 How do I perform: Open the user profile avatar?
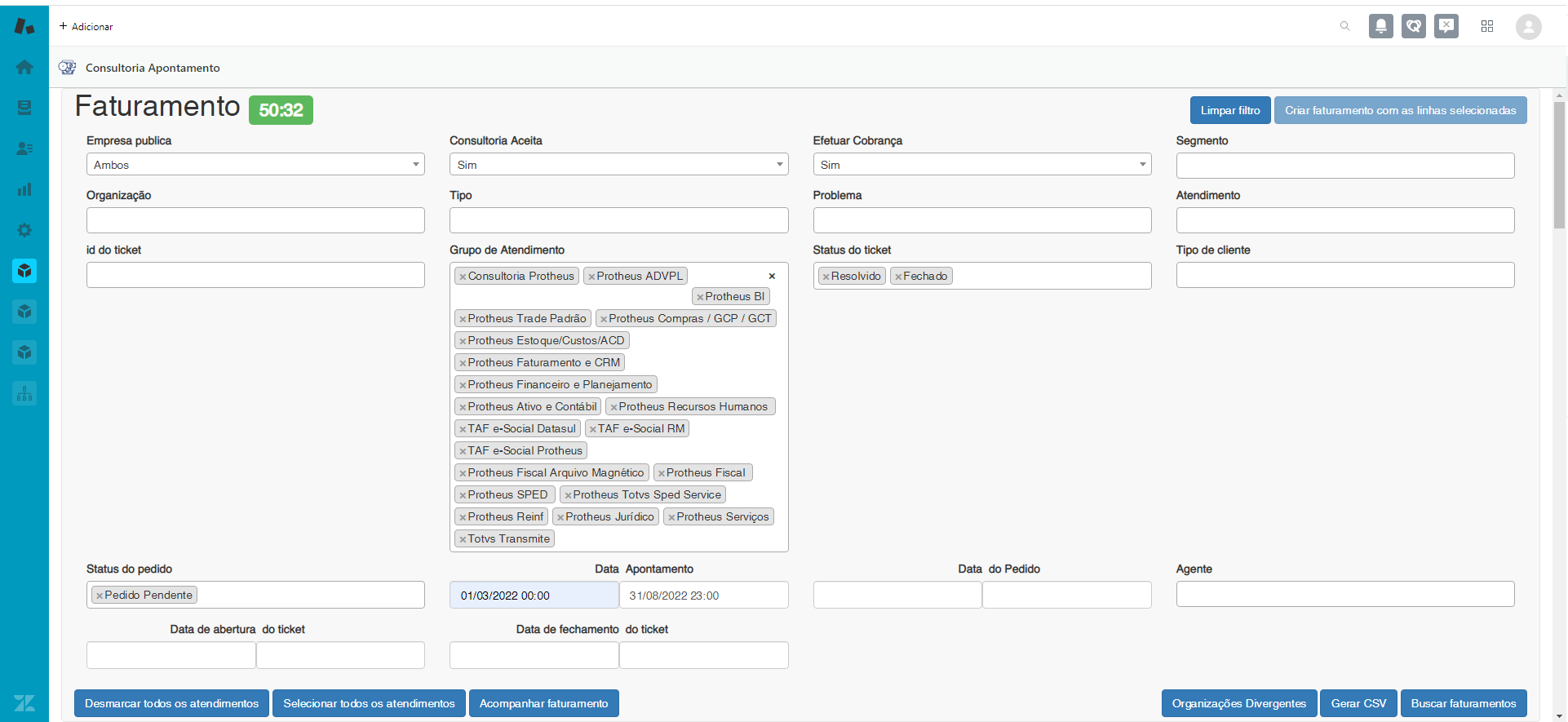pyautogui.click(x=1528, y=27)
